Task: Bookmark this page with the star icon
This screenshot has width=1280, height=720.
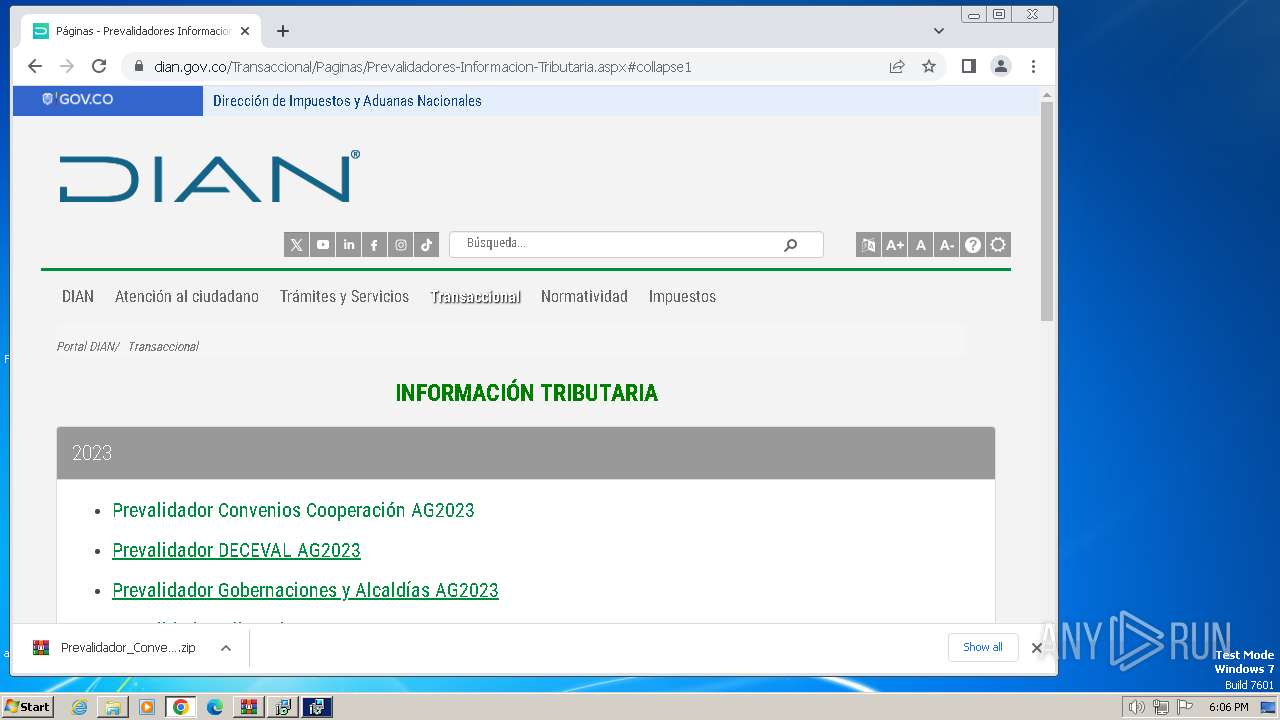Action: [929, 66]
